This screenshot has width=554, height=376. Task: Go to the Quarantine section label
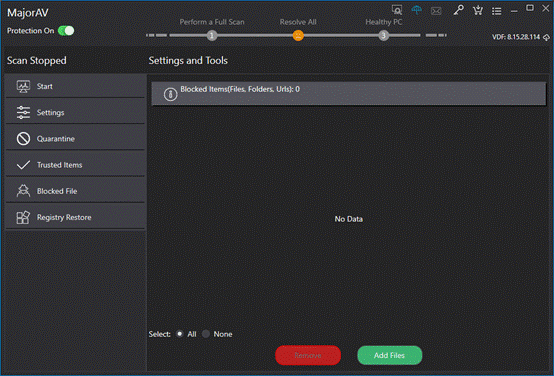pyautogui.click(x=56, y=139)
